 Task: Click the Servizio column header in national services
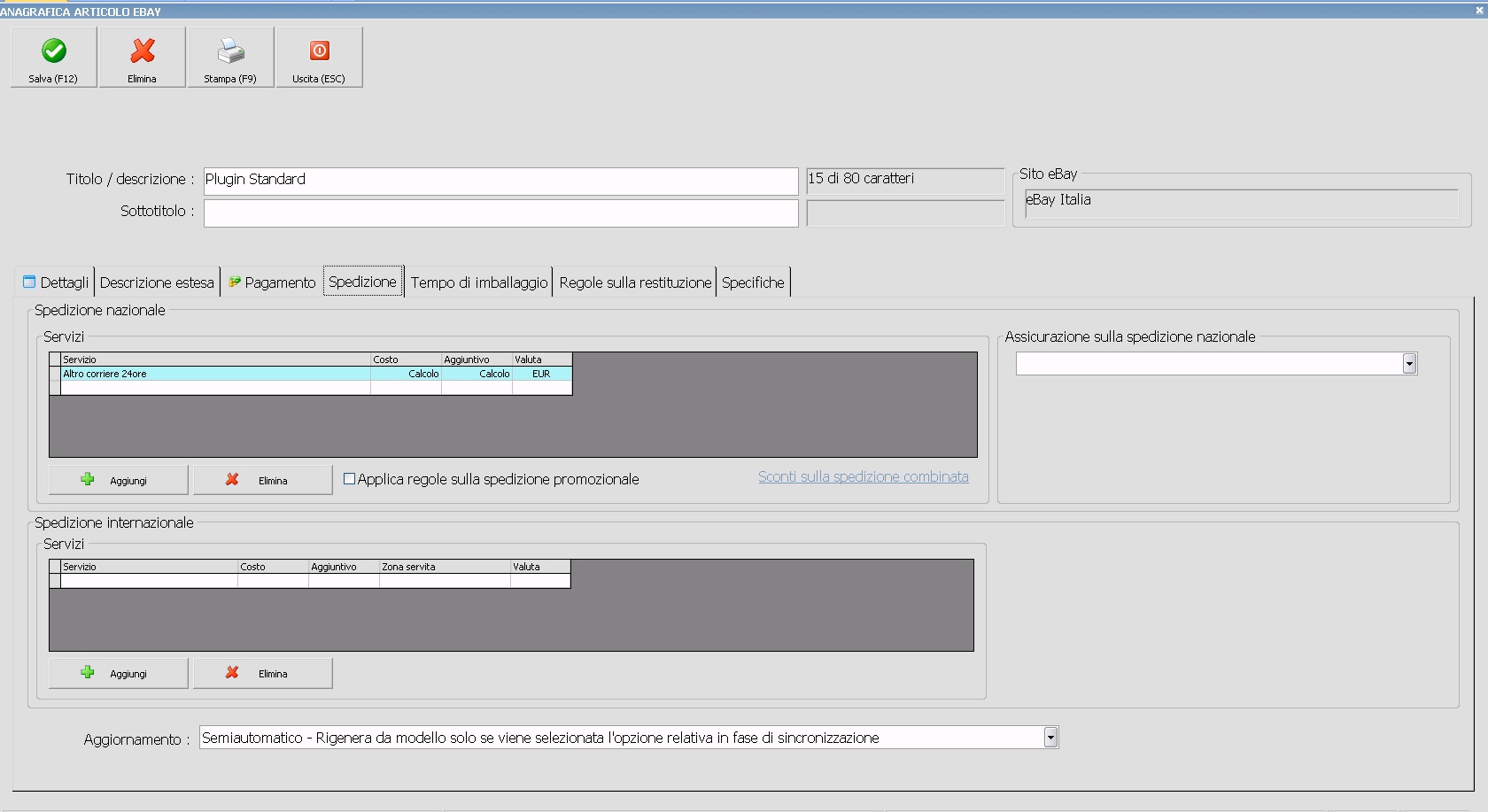[x=215, y=360]
